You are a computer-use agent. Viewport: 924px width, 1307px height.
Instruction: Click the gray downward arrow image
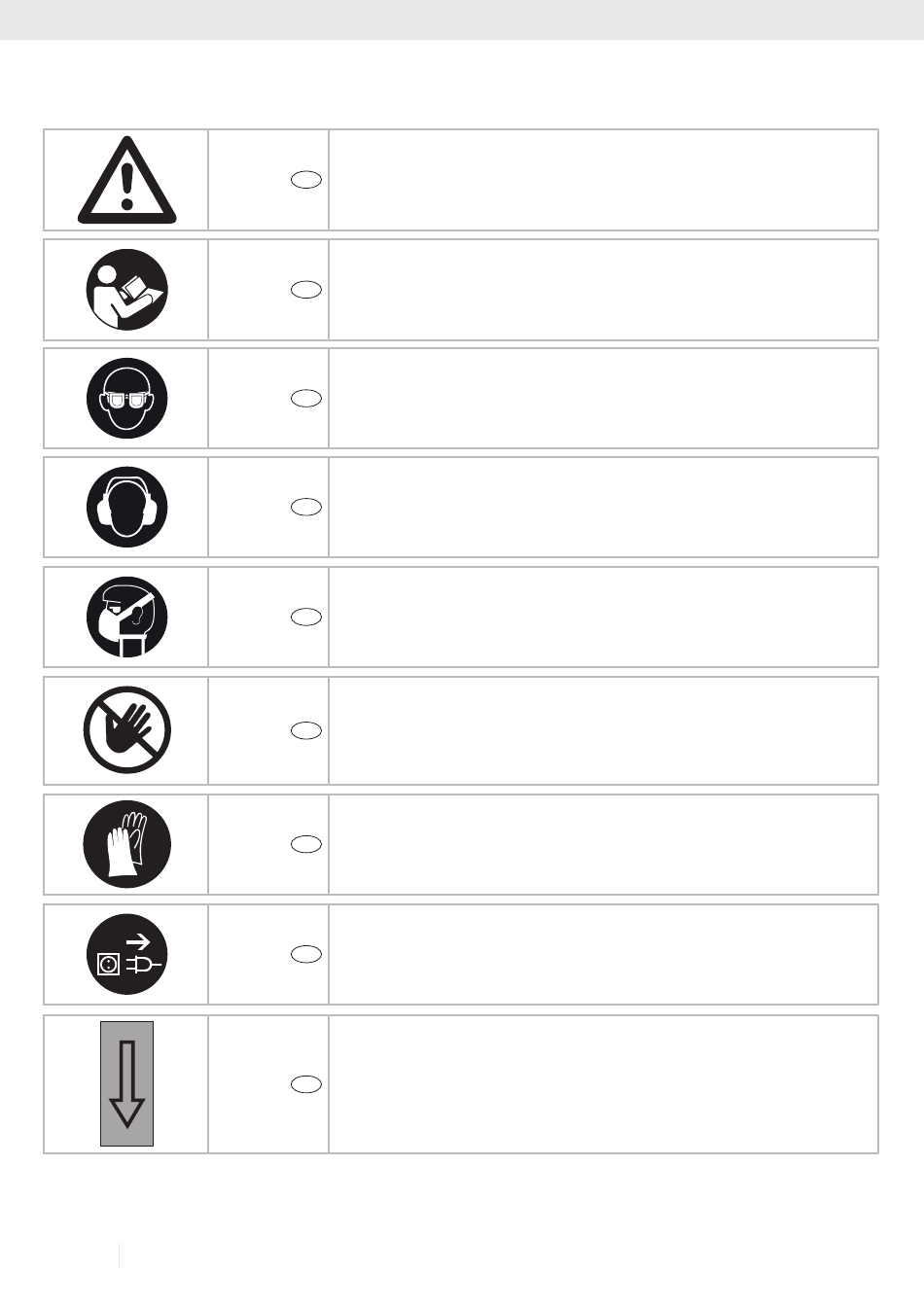click(x=126, y=1084)
